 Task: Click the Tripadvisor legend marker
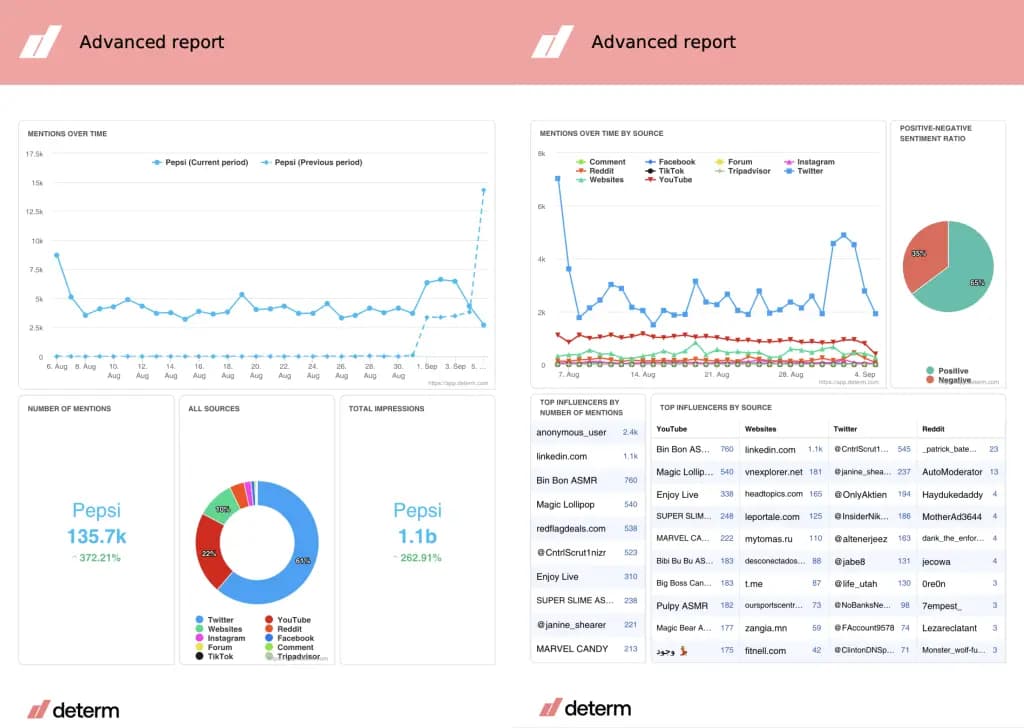pyautogui.click(x=269, y=656)
